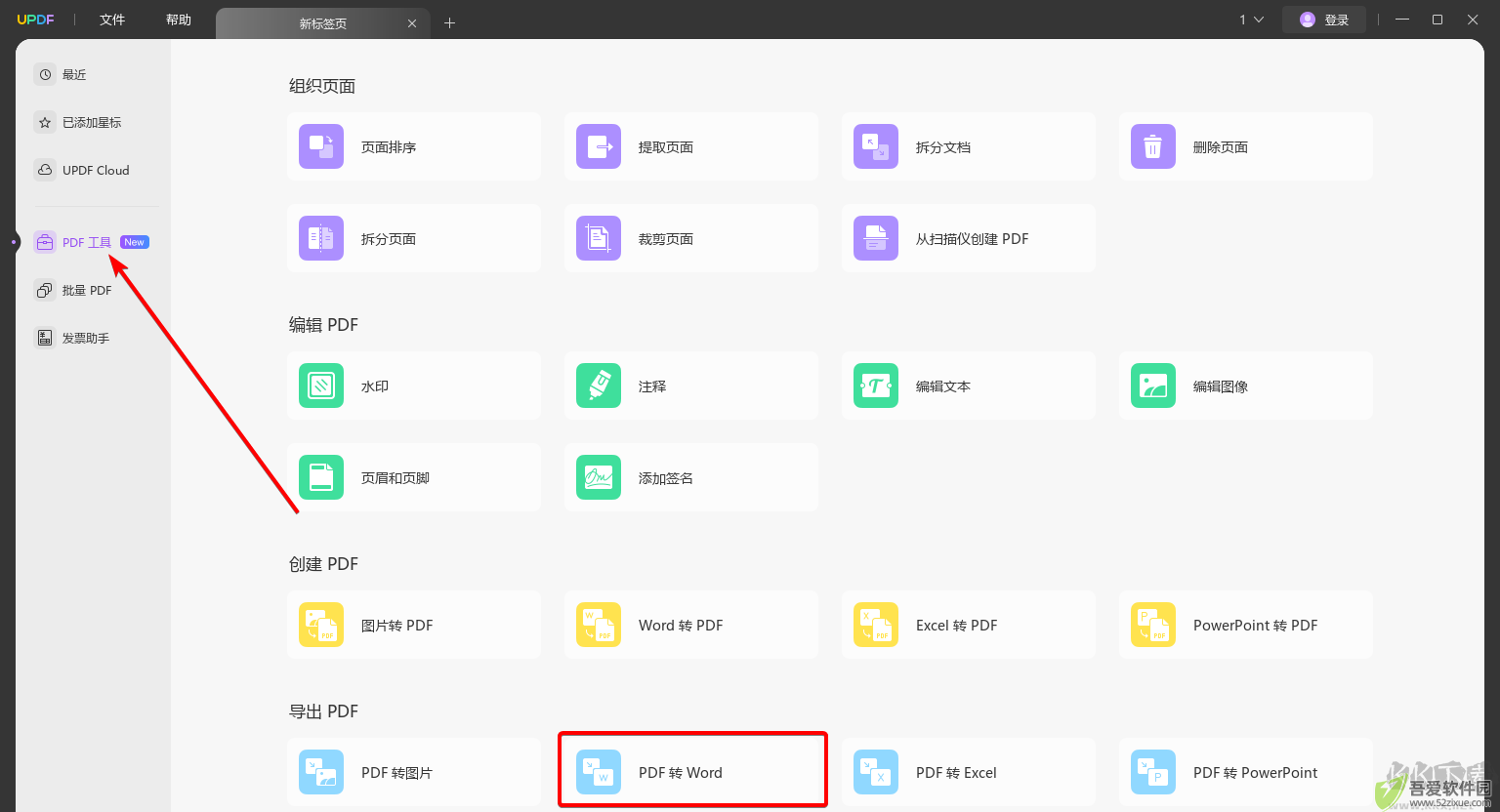Click the PDF to Excel icon
The width and height of the screenshot is (1500, 812).
pyautogui.click(x=876, y=772)
